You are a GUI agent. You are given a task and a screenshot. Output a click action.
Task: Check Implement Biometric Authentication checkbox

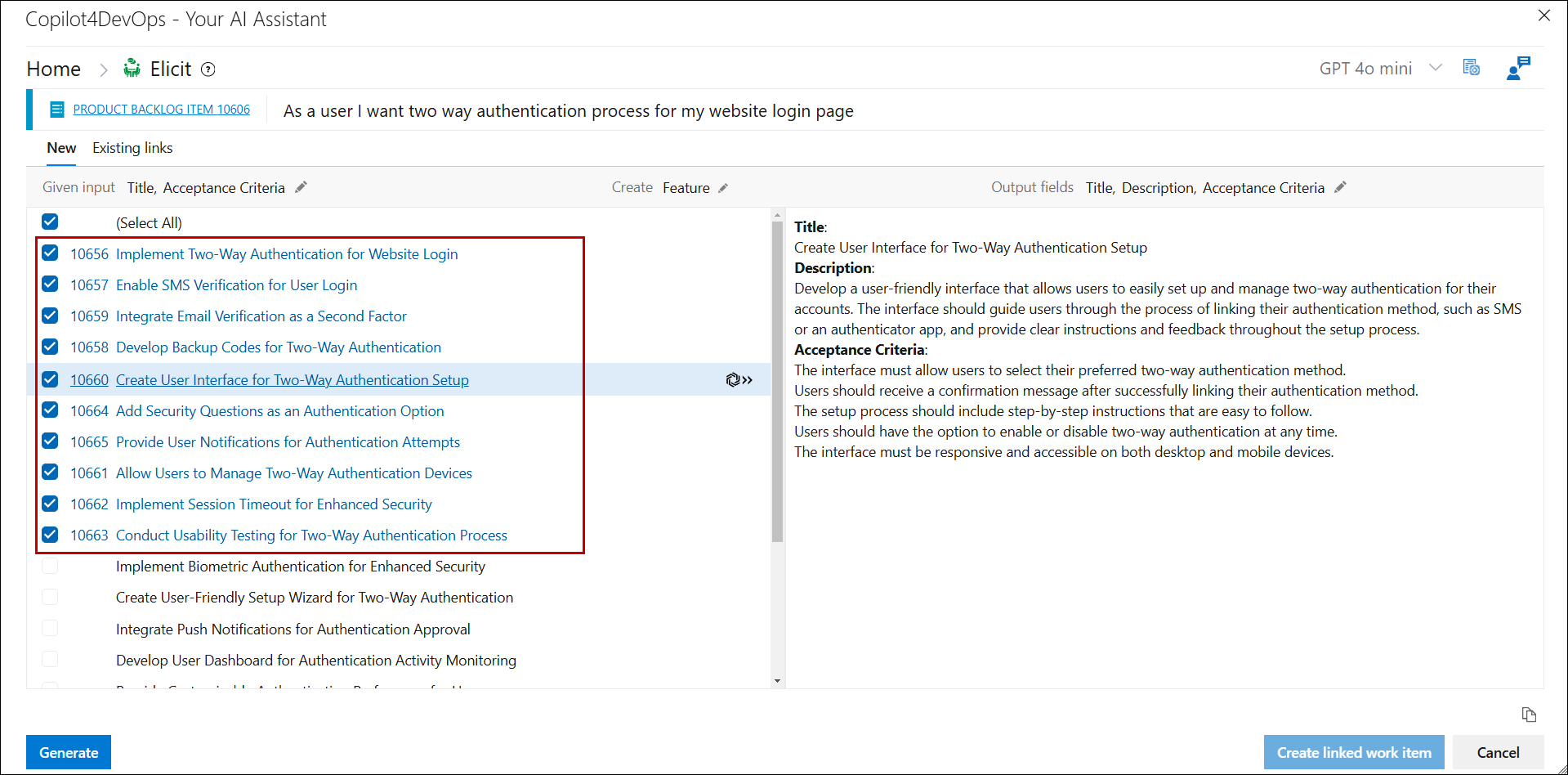pos(50,566)
